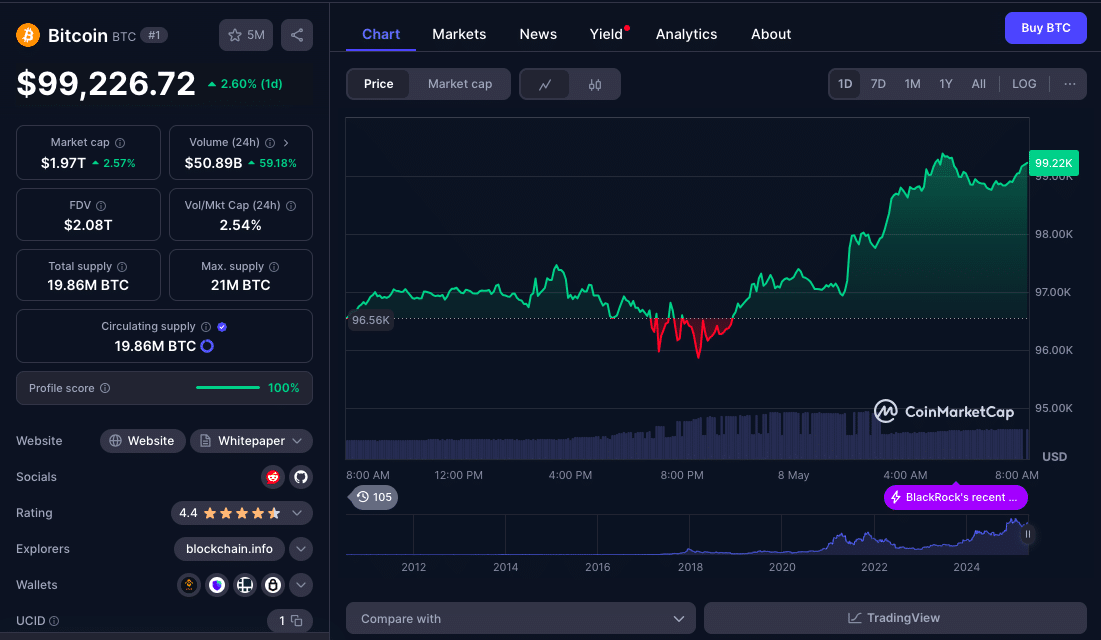1101x640 pixels.
Task: Switch to the Markets tab
Action: tap(459, 34)
